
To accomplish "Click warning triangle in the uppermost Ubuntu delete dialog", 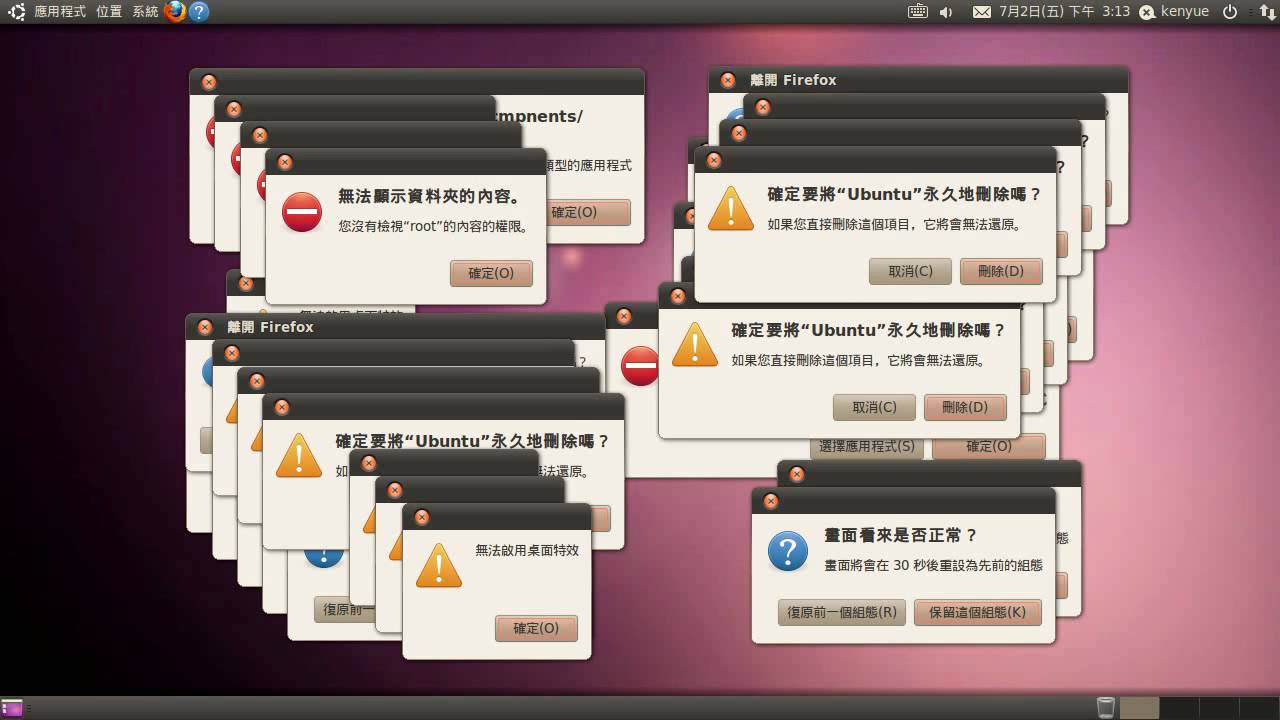I will click(730, 209).
